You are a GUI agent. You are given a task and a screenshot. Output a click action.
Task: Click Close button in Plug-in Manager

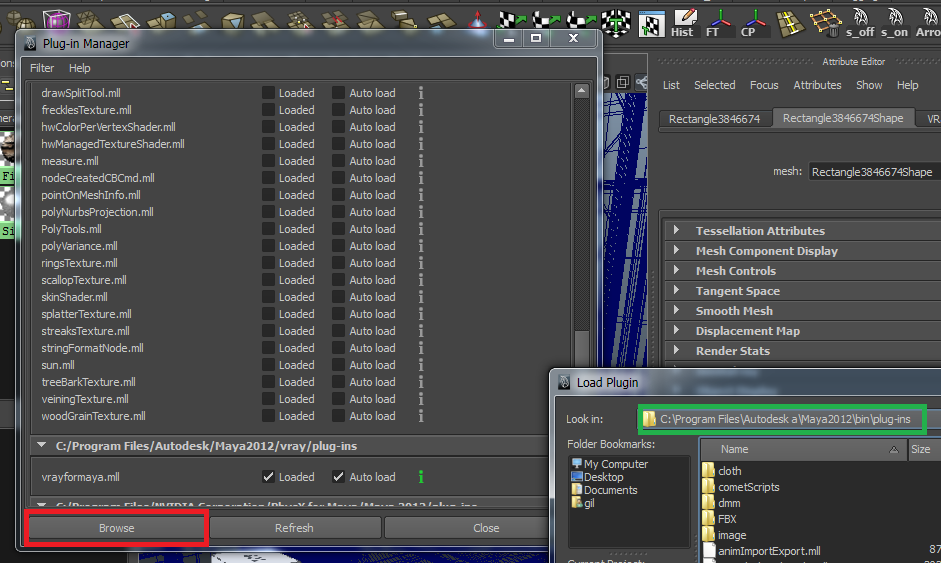(466, 528)
